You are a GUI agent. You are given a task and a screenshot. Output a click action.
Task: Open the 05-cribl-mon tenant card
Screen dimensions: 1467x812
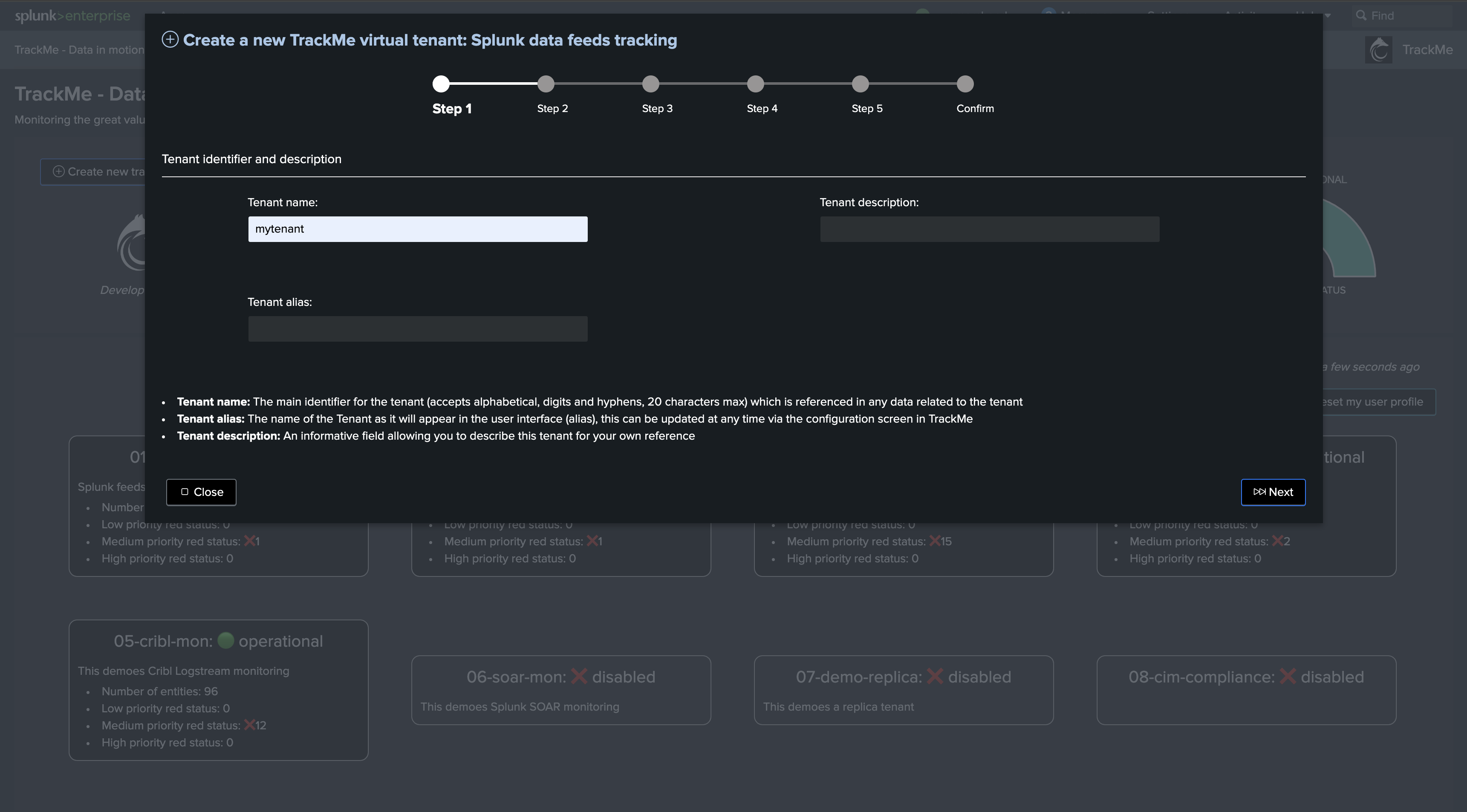(x=219, y=690)
